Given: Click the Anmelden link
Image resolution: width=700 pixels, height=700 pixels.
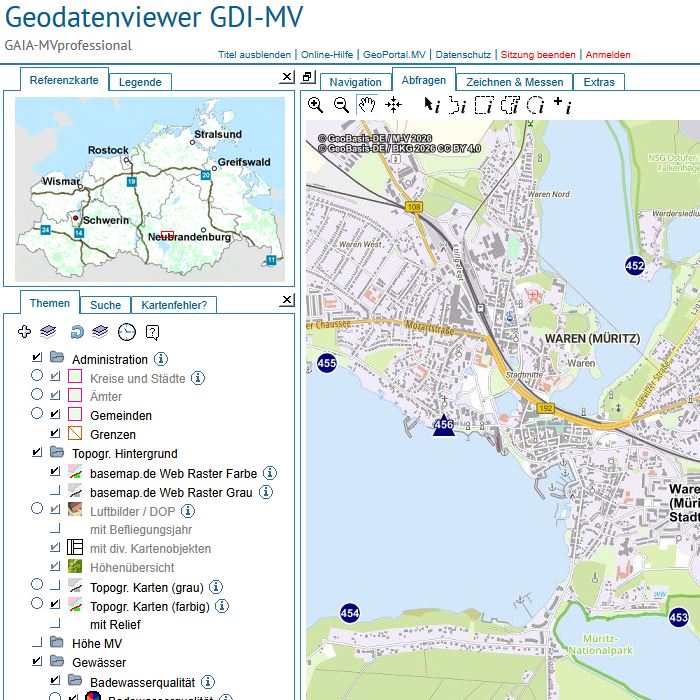Looking at the screenshot, I should (608, 54).
